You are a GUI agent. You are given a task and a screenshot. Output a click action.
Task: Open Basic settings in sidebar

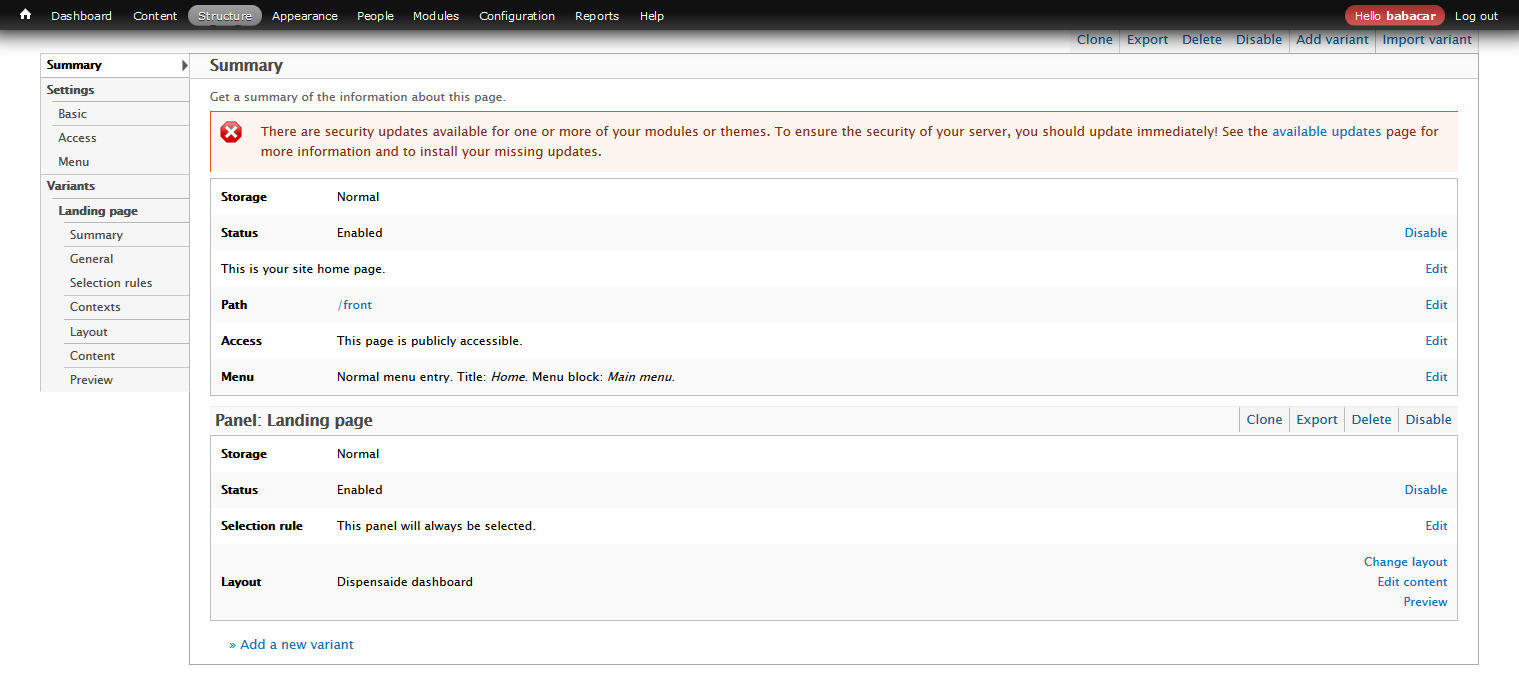72,114
